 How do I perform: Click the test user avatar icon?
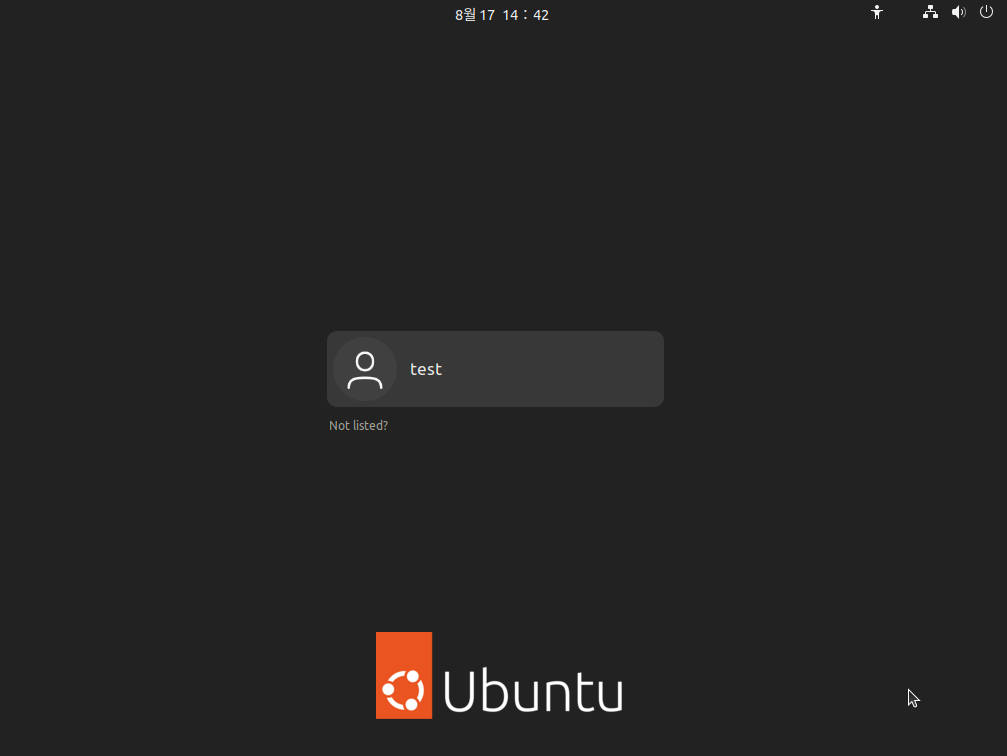(x=365, y=369)
